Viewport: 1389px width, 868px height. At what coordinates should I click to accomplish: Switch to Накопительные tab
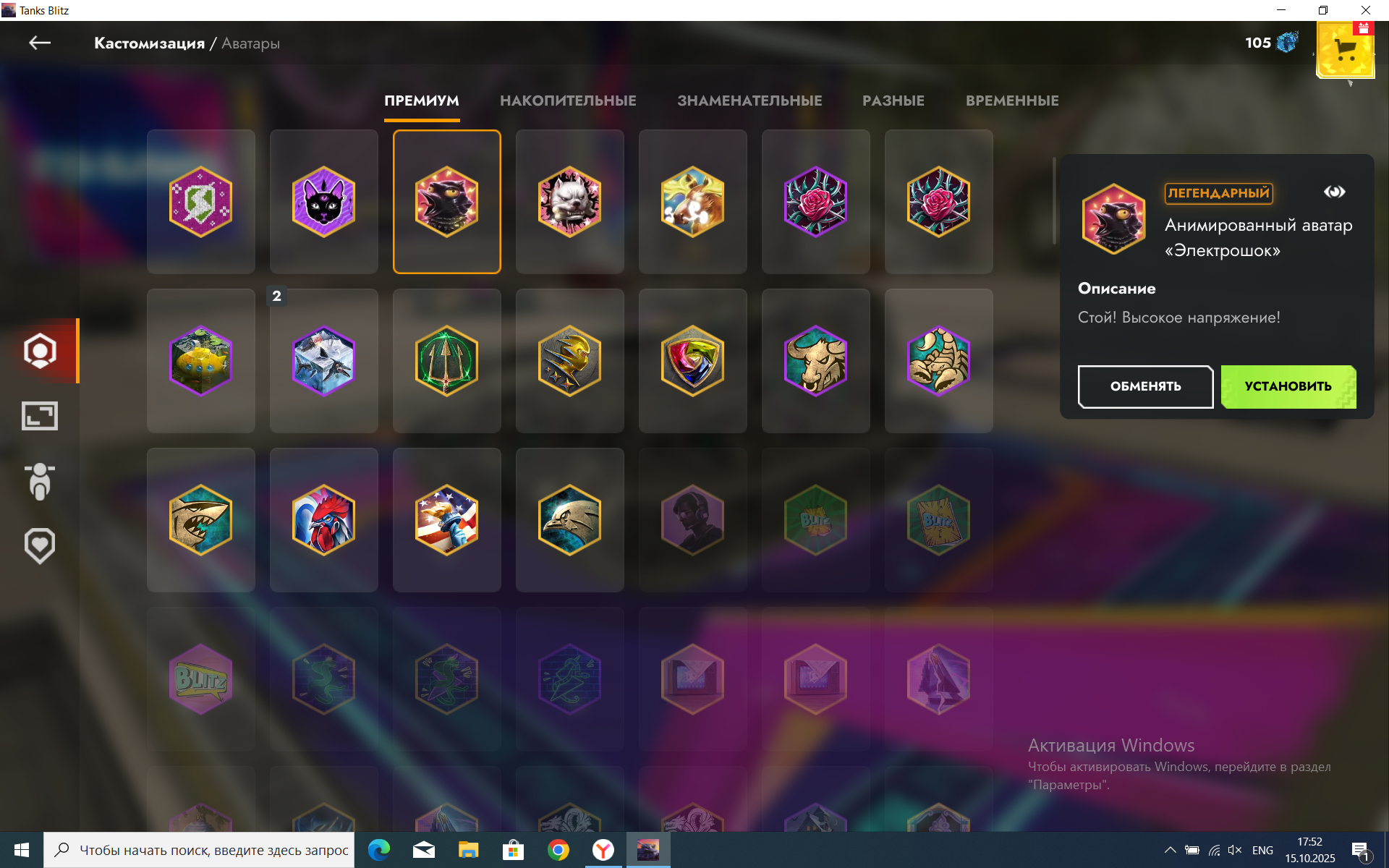pos(568,101)
